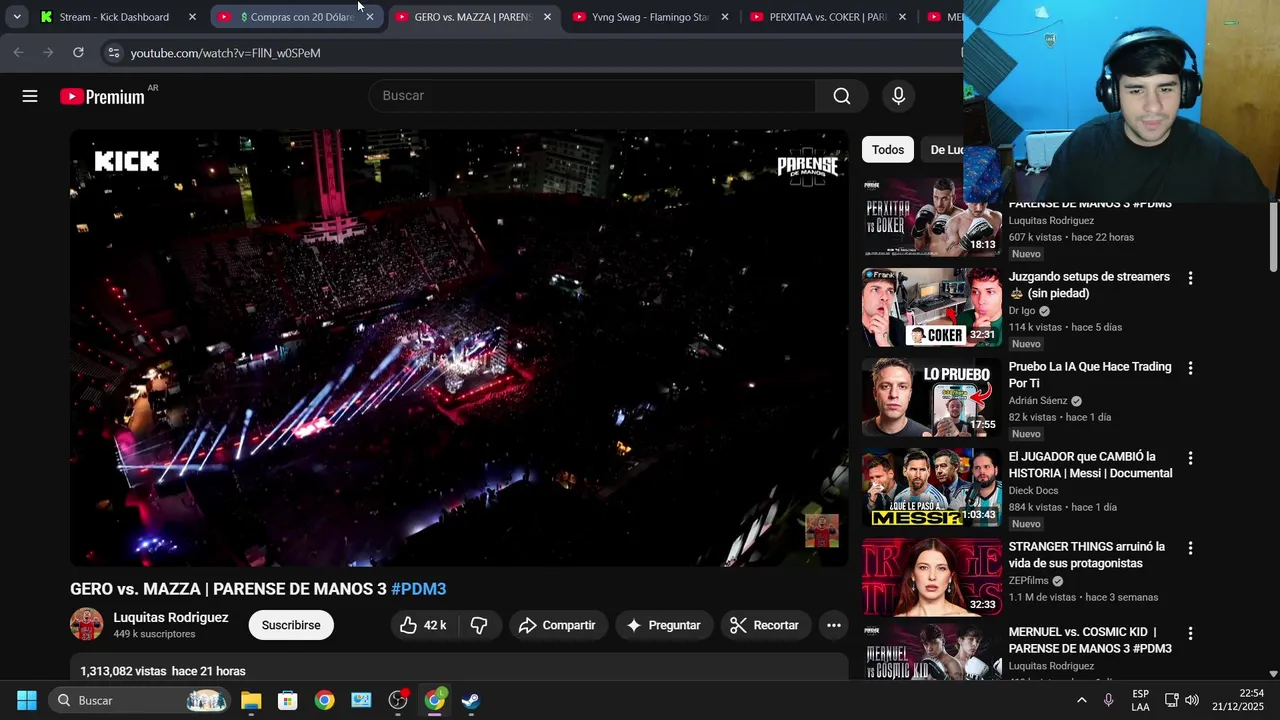Switch to Yvng Swag - Flamingo tab
Screen dimensions: 1280x720
click(x=650, y=17)
